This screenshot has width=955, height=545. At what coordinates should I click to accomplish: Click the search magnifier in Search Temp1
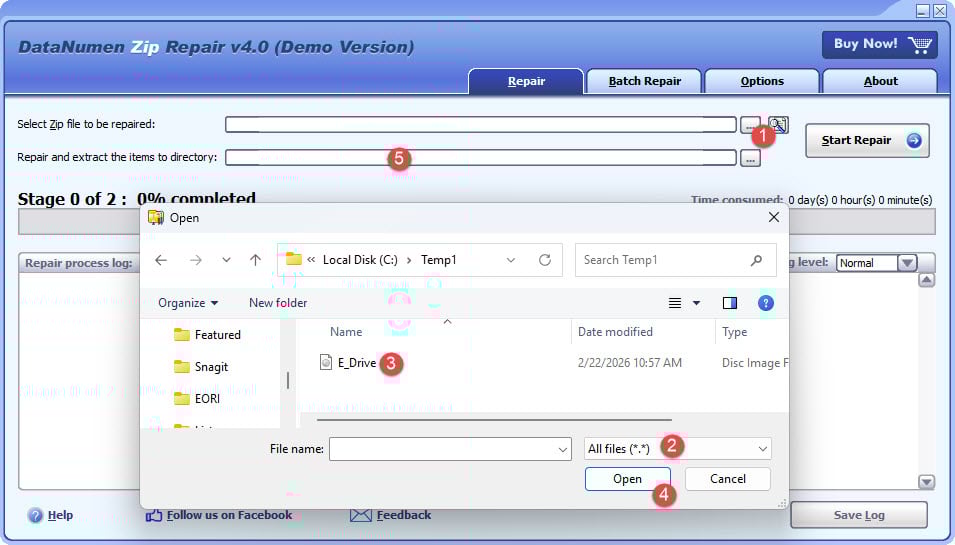(756, 260)
